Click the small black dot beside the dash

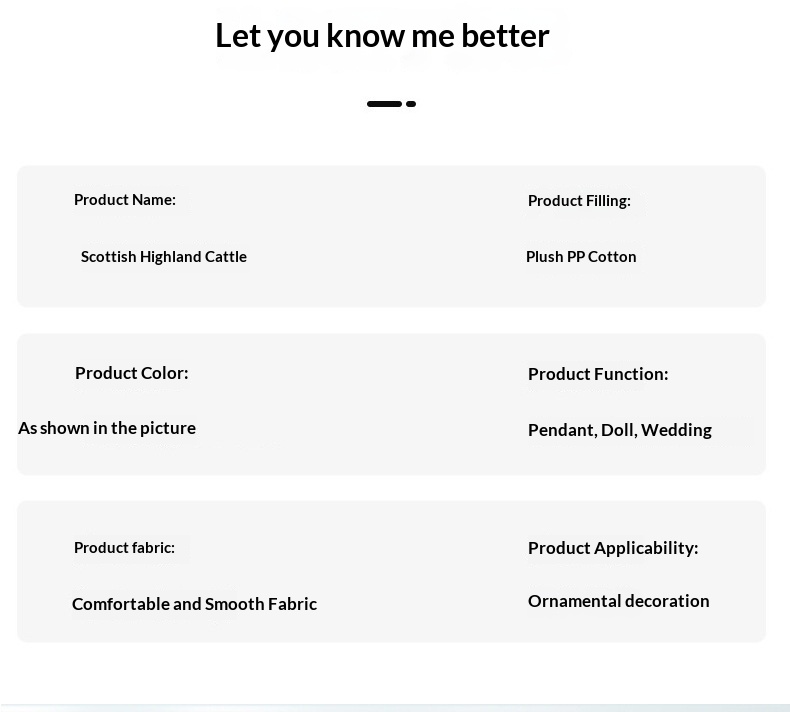[411, 104]
